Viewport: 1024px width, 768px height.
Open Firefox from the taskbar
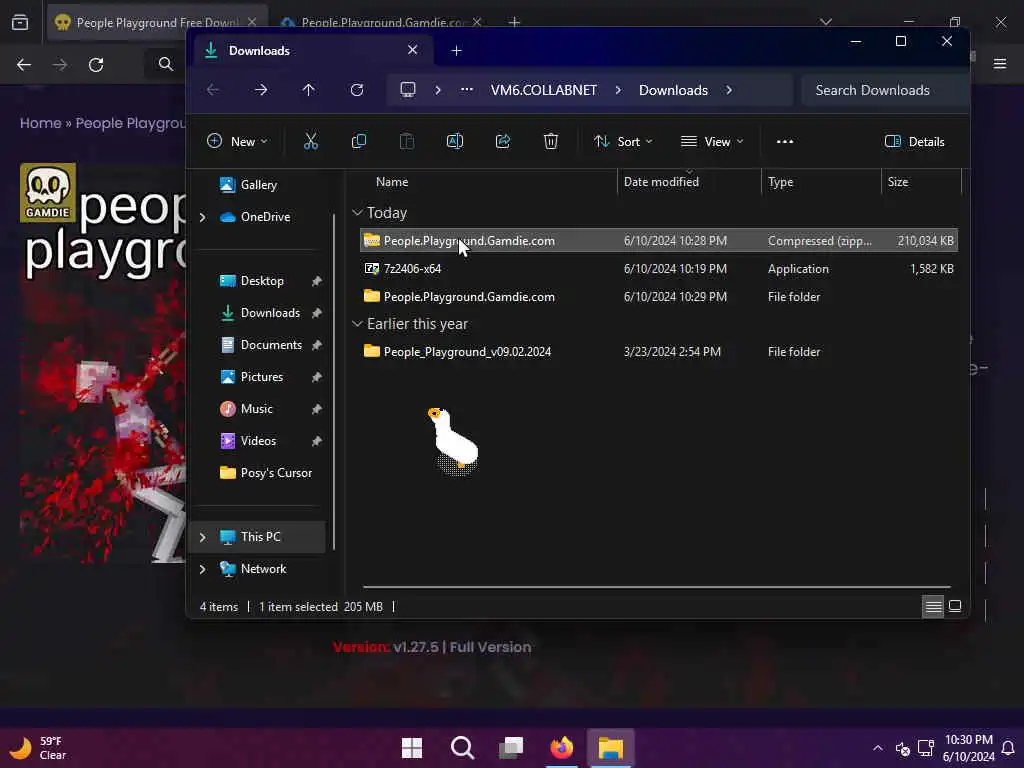(562, 748)
